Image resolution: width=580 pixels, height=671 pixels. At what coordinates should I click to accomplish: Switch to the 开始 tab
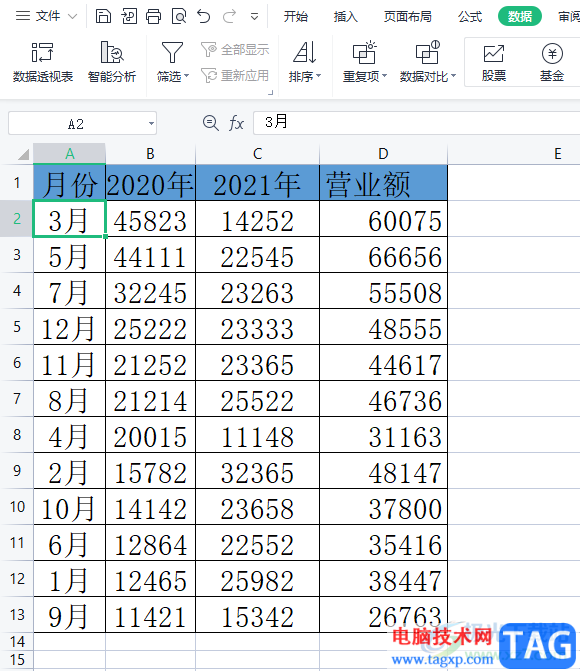click(295, 17)
